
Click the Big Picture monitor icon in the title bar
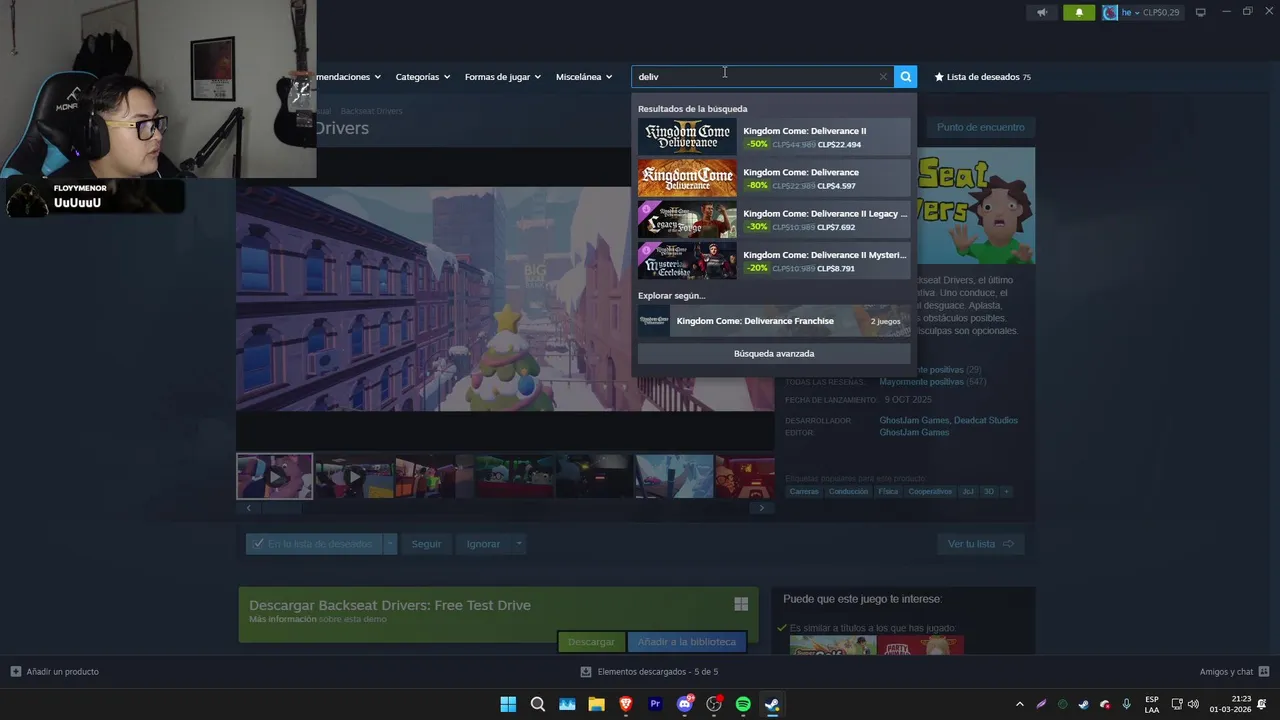(1201, 12)
